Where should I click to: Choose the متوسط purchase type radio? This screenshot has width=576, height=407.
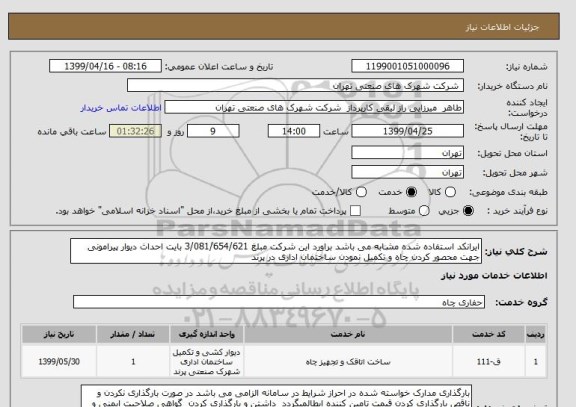(x=424, y=211)
